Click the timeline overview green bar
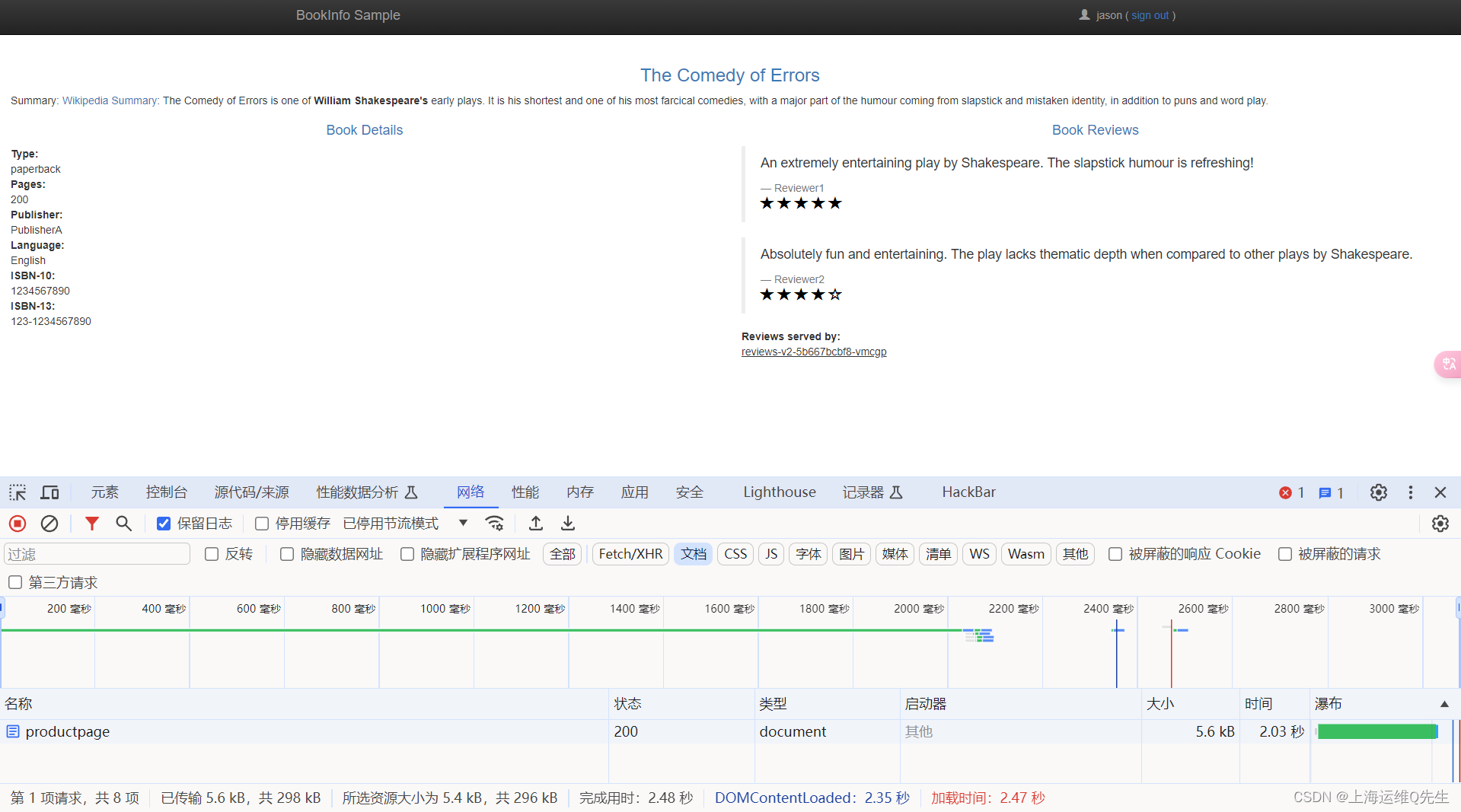The width and height of the screenshot is (1461, 812). click(481, 630)
